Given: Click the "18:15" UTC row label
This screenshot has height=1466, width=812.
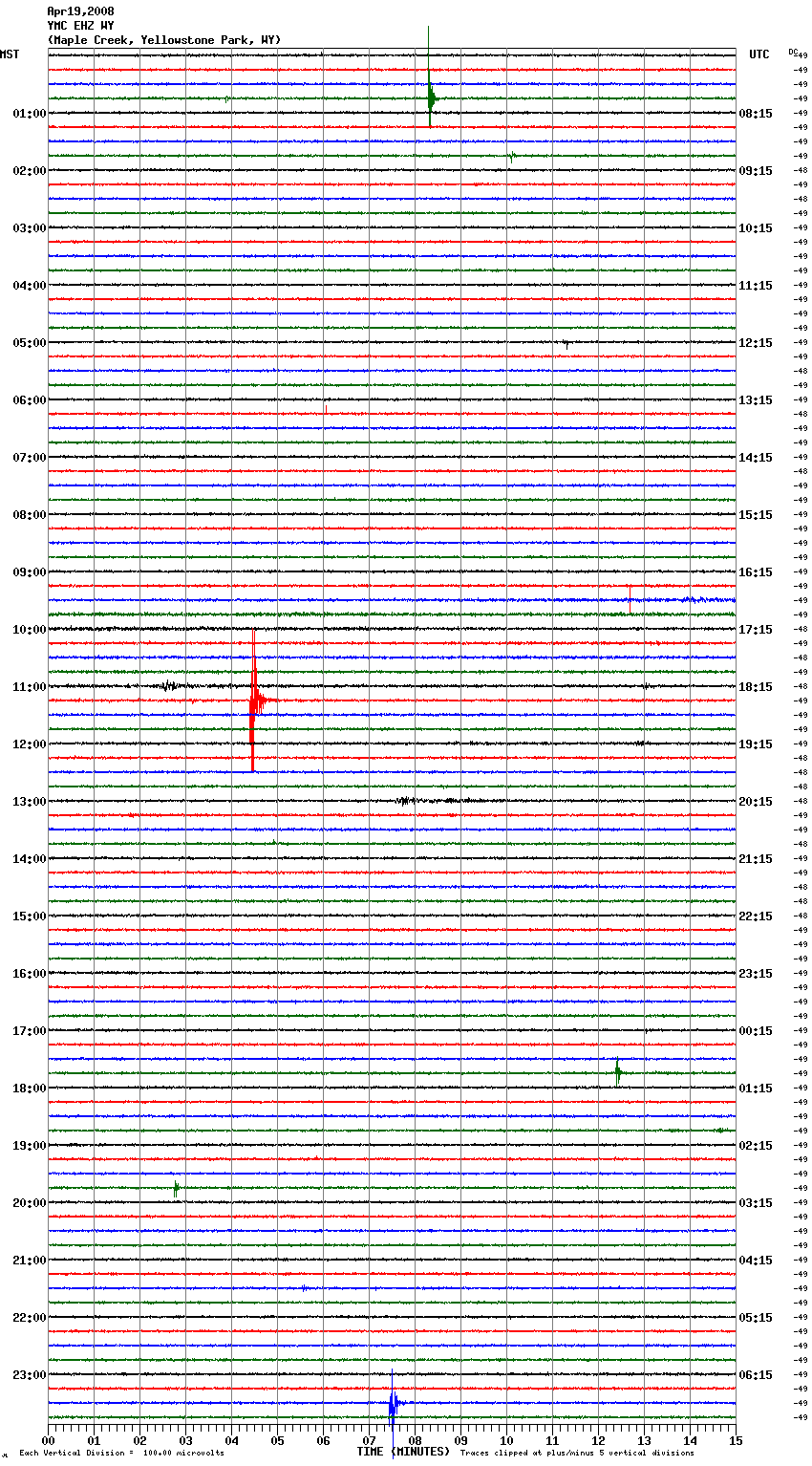Looking at the screenshot, I should 756,687.
